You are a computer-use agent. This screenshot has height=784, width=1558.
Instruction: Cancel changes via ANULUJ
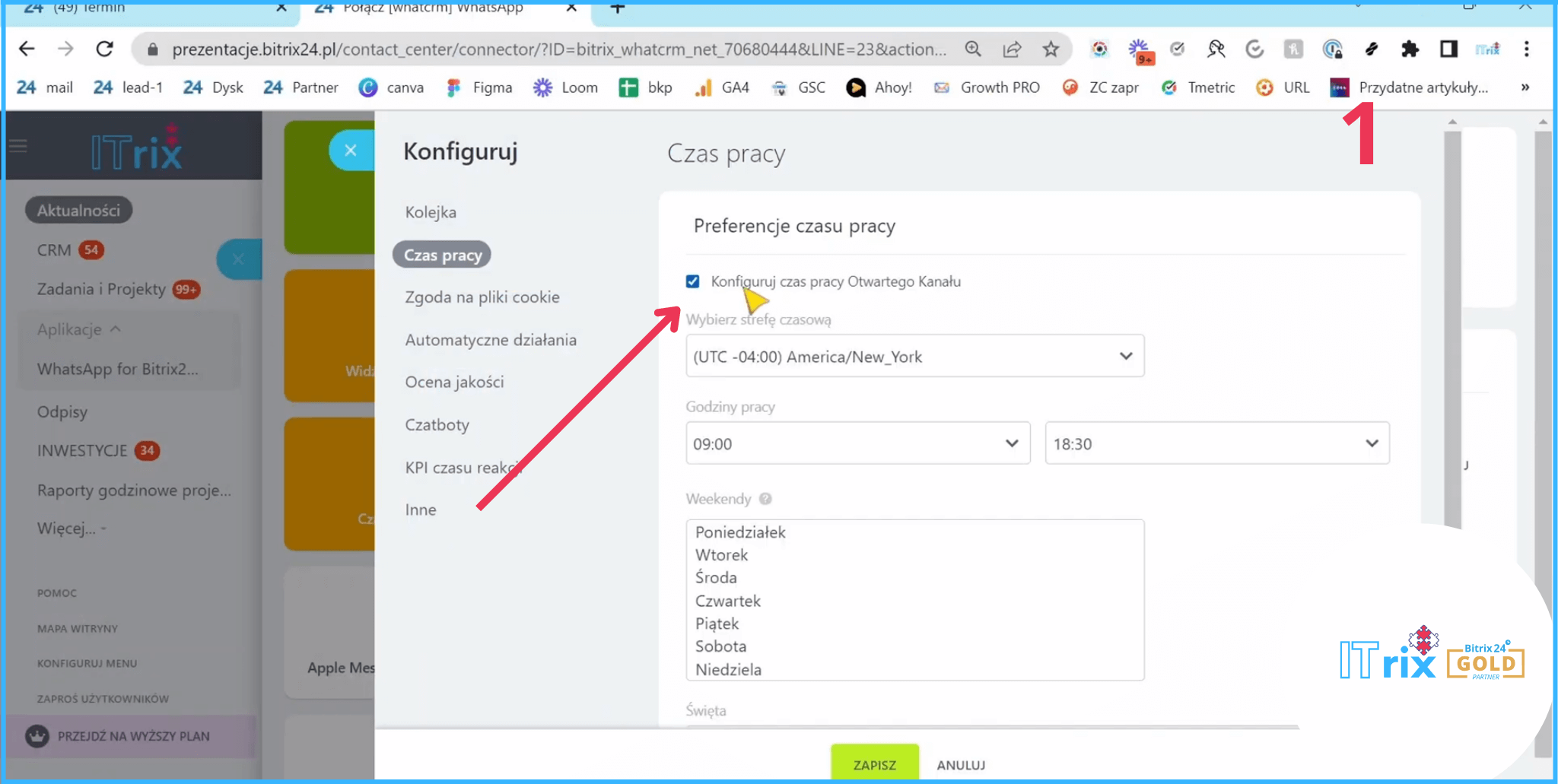coord(961,765)
